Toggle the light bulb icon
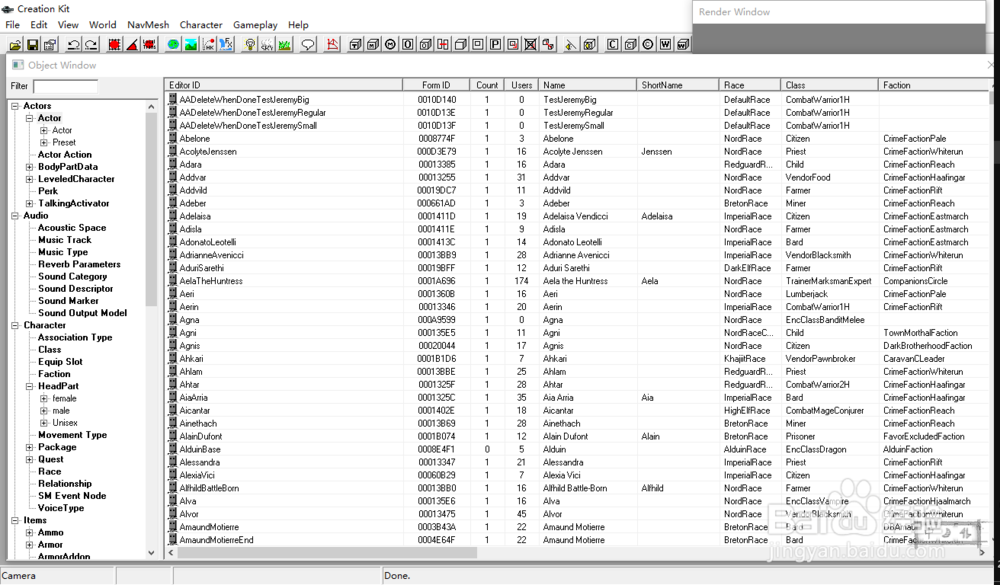Viewport: 1000px width, 585px height. [250, 44]
